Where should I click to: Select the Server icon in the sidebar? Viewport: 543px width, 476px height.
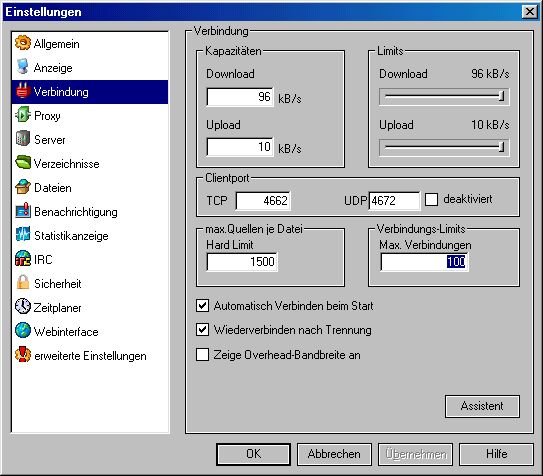23,139
